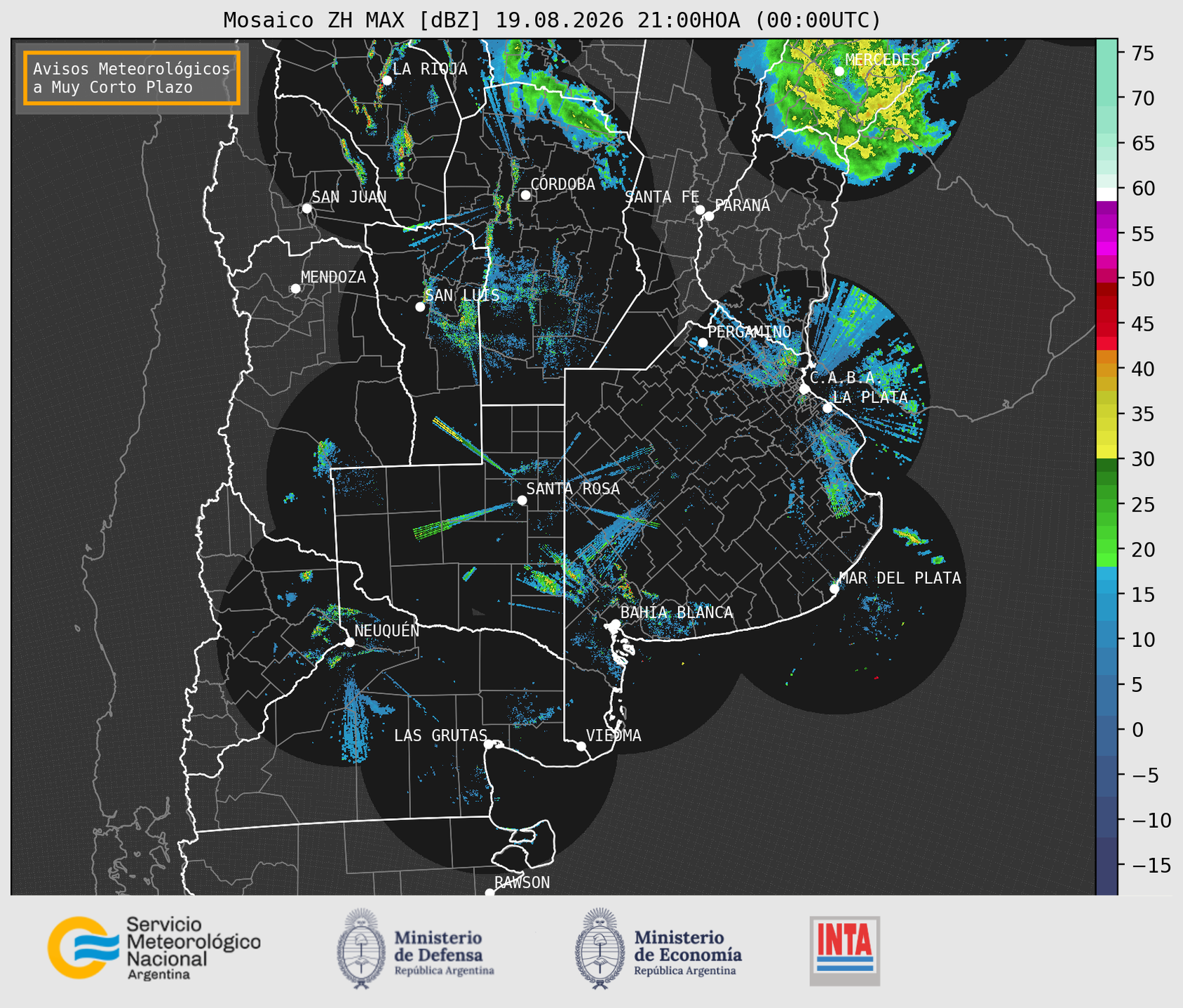Click the Bahía Blanca city marker
1183x1008 pixels.
click(615, 624)
